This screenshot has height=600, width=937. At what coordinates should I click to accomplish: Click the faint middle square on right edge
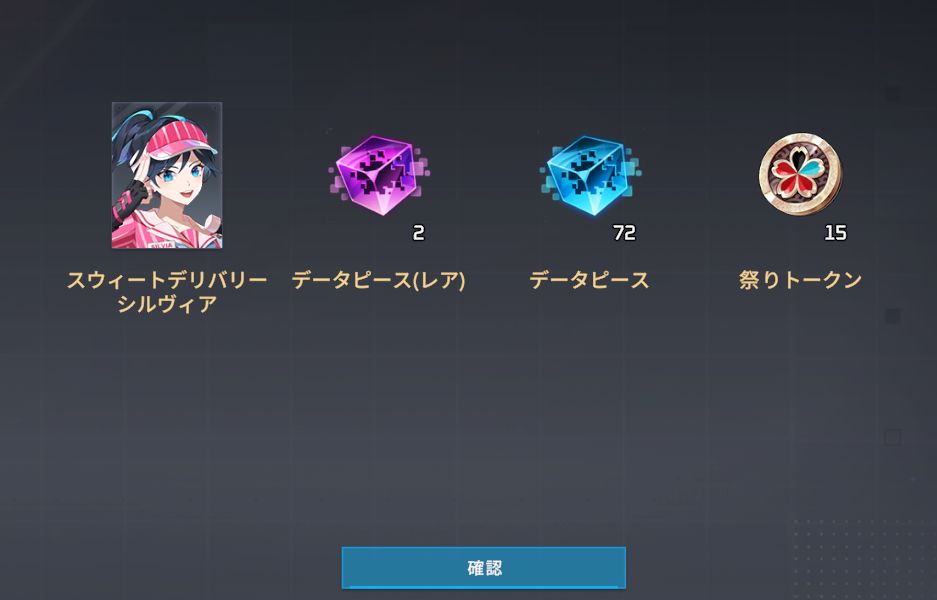point(893,316)
